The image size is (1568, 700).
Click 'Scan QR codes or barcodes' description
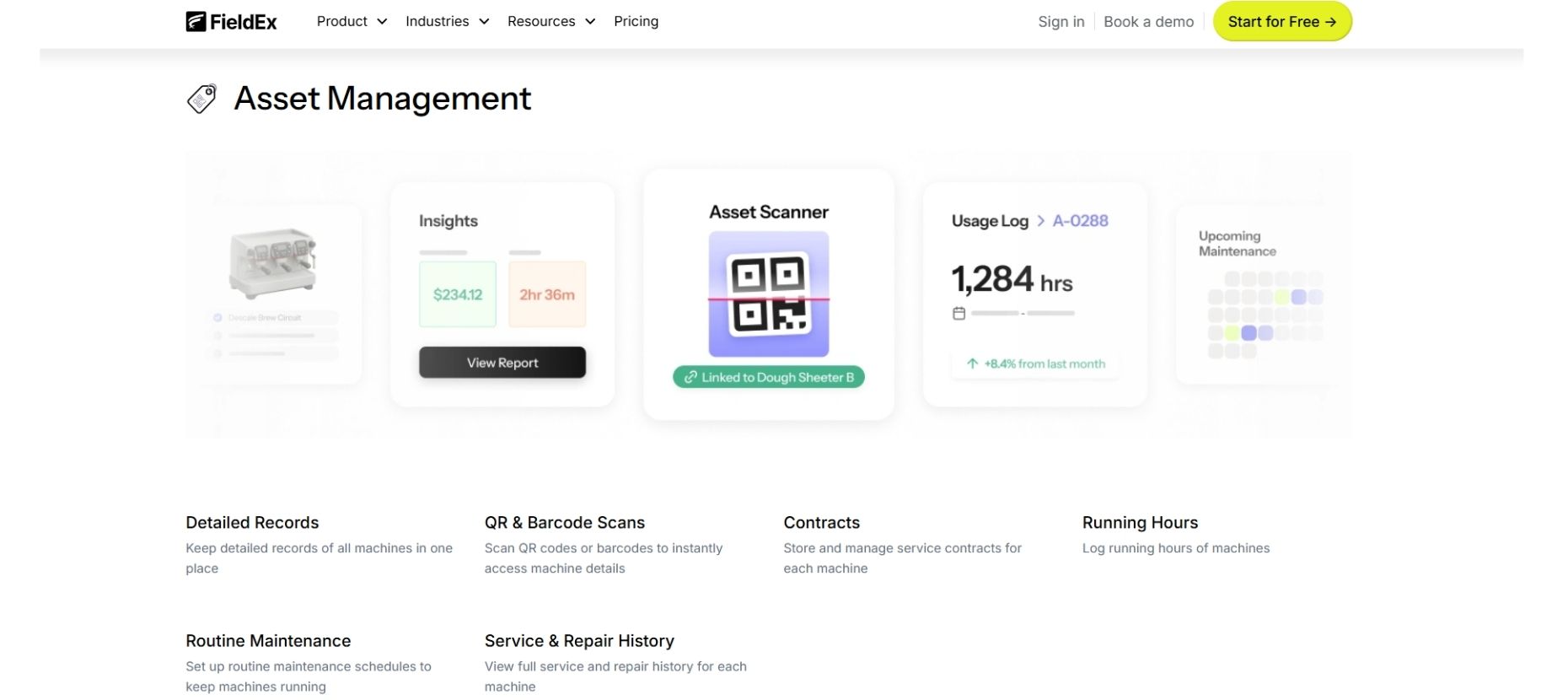click(x=604, y=558)
